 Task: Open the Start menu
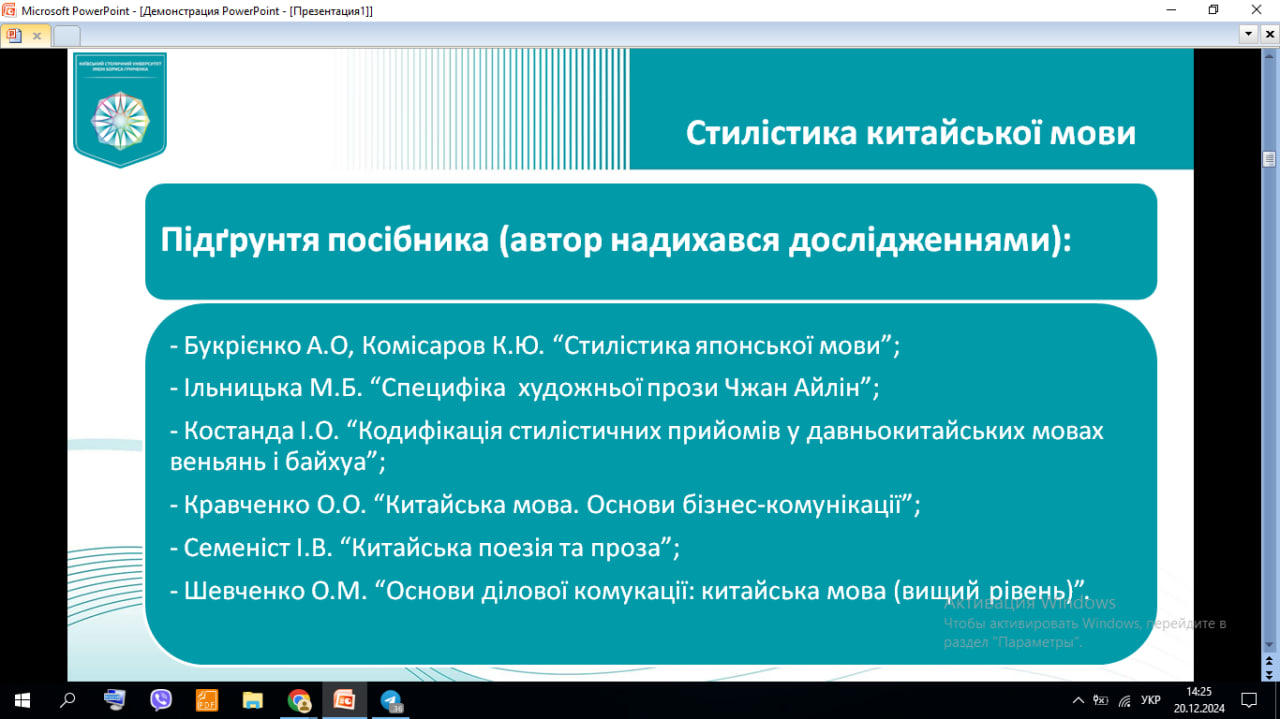(20, 700)
